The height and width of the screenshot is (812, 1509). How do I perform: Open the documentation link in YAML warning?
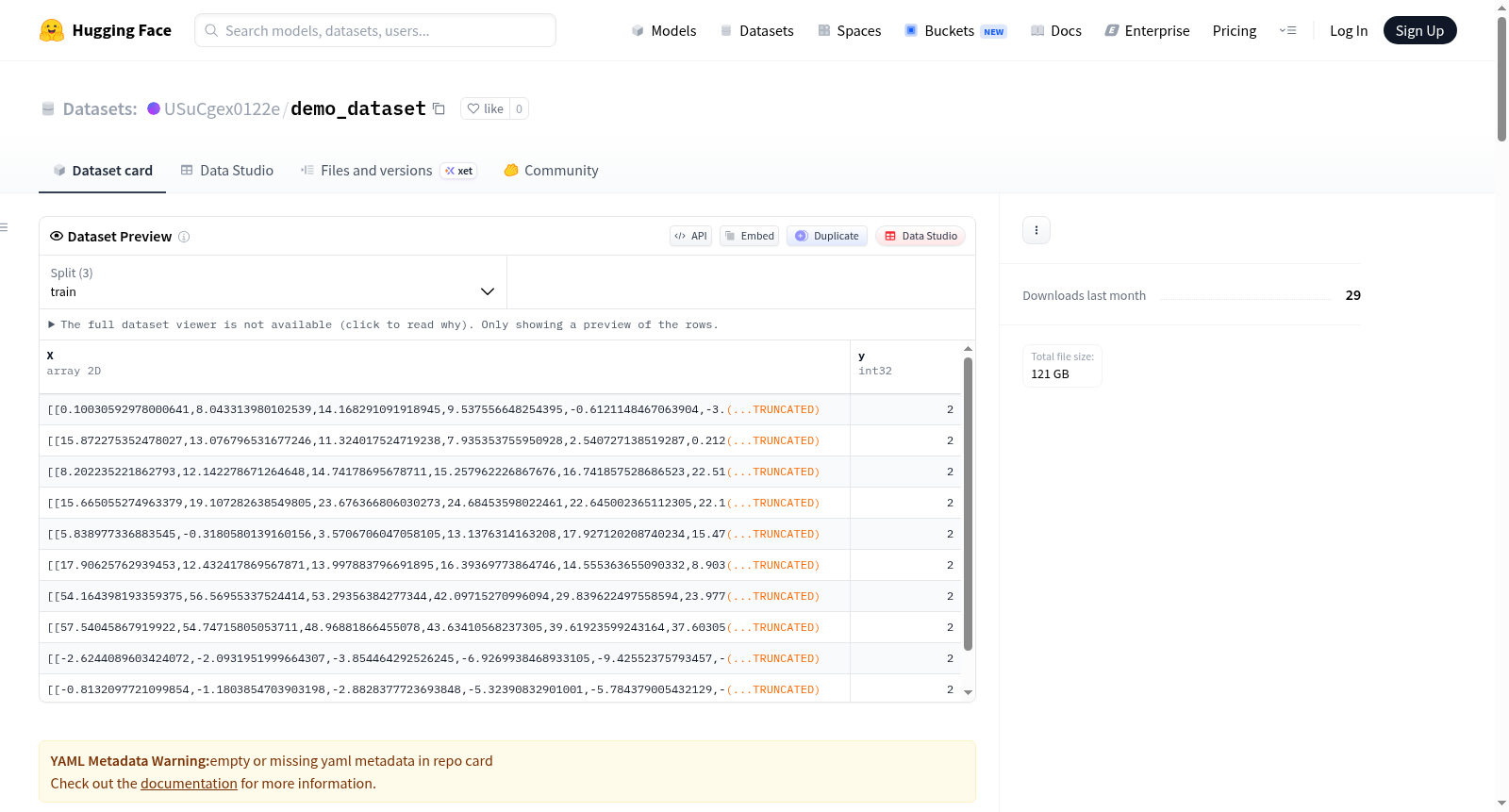point(189,784)
